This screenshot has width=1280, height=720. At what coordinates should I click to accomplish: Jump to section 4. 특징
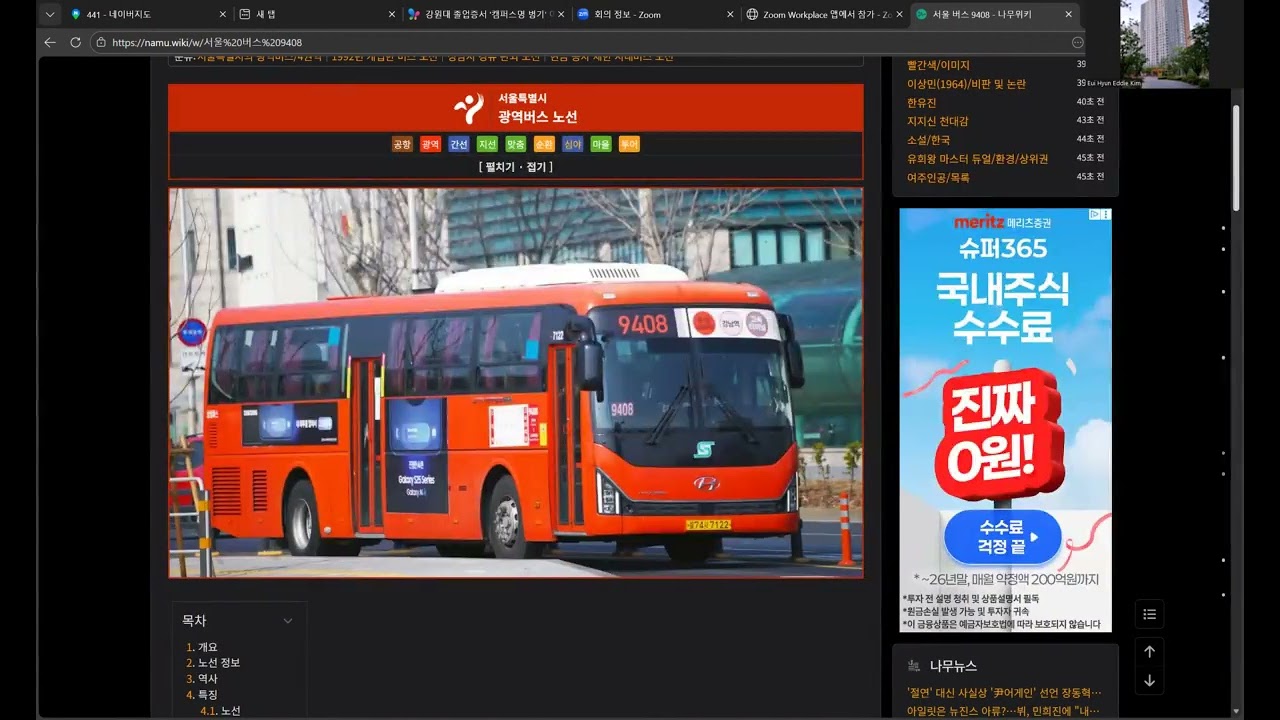point(201,695)
